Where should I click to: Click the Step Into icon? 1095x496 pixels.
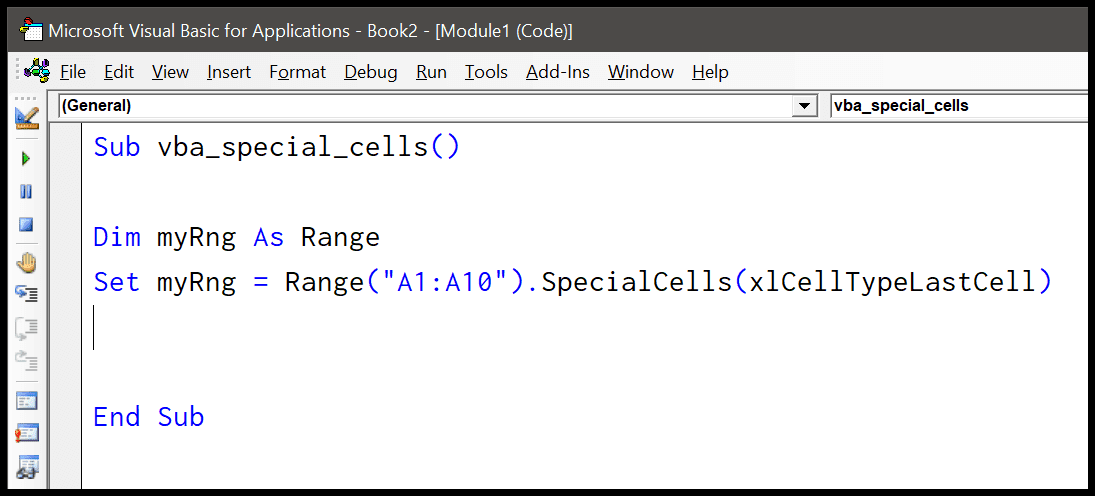point(26,294)
